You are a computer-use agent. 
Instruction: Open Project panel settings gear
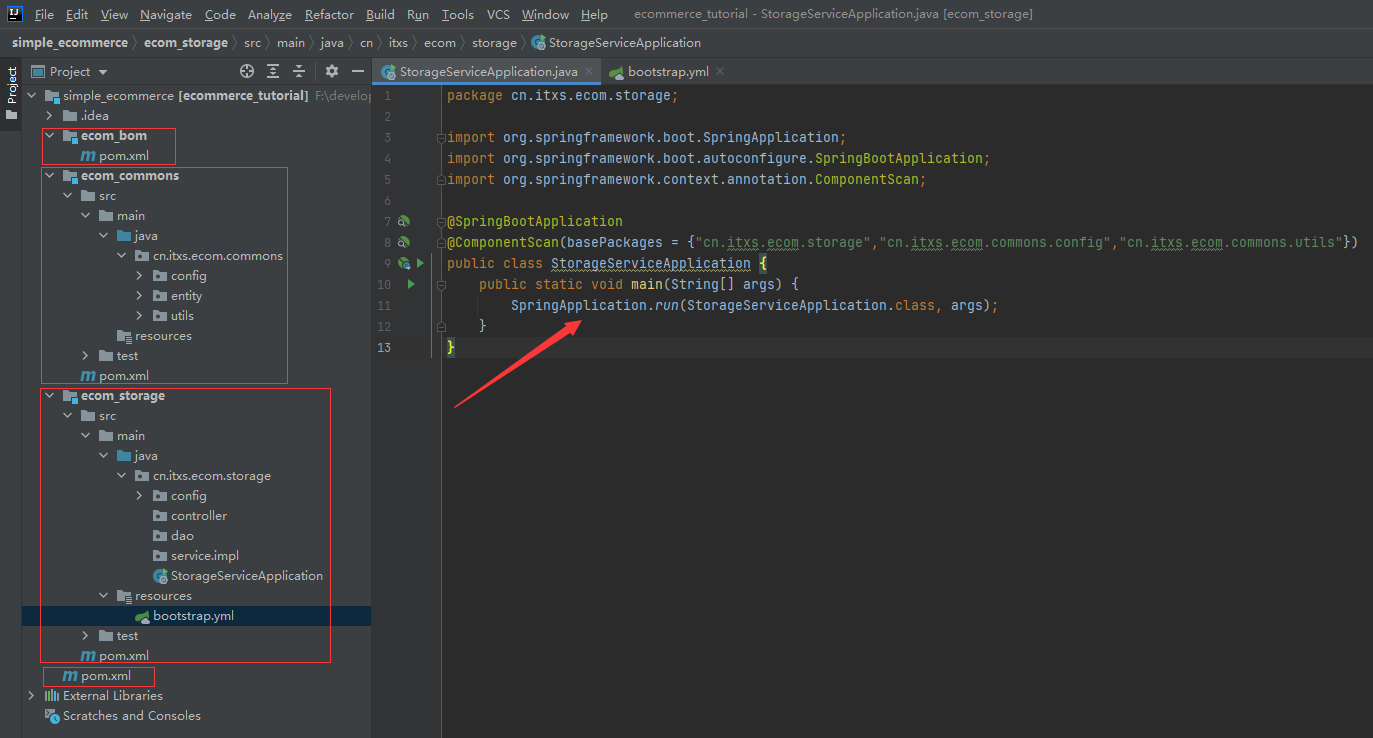click(332, 71)
